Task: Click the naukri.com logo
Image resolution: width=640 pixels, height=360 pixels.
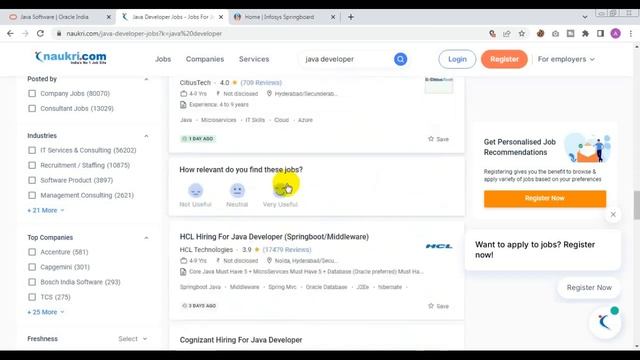Action: pyautogui.click(x=71, y=57)
